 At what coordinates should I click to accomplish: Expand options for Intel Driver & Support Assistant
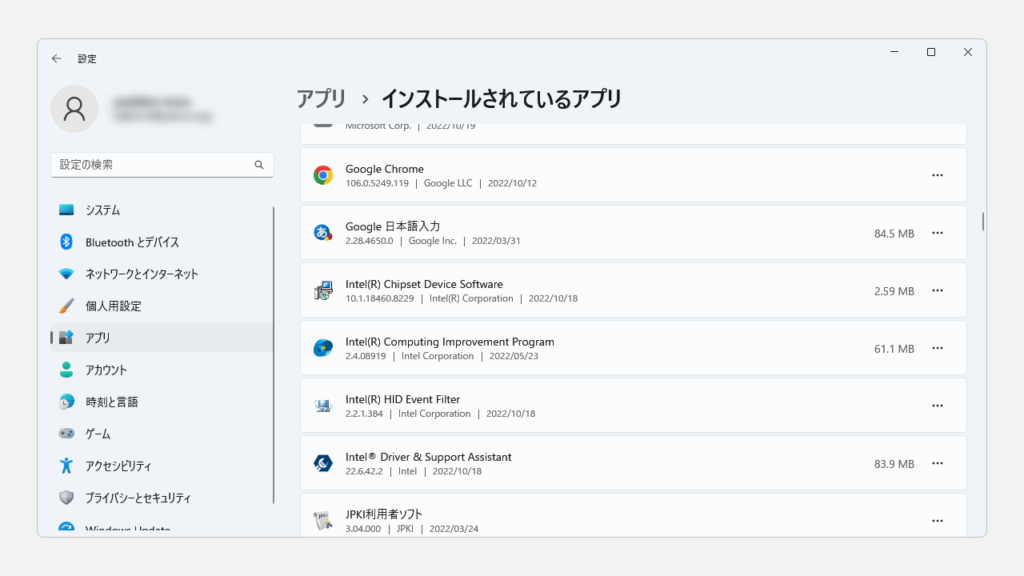click(x=937, y=464)
